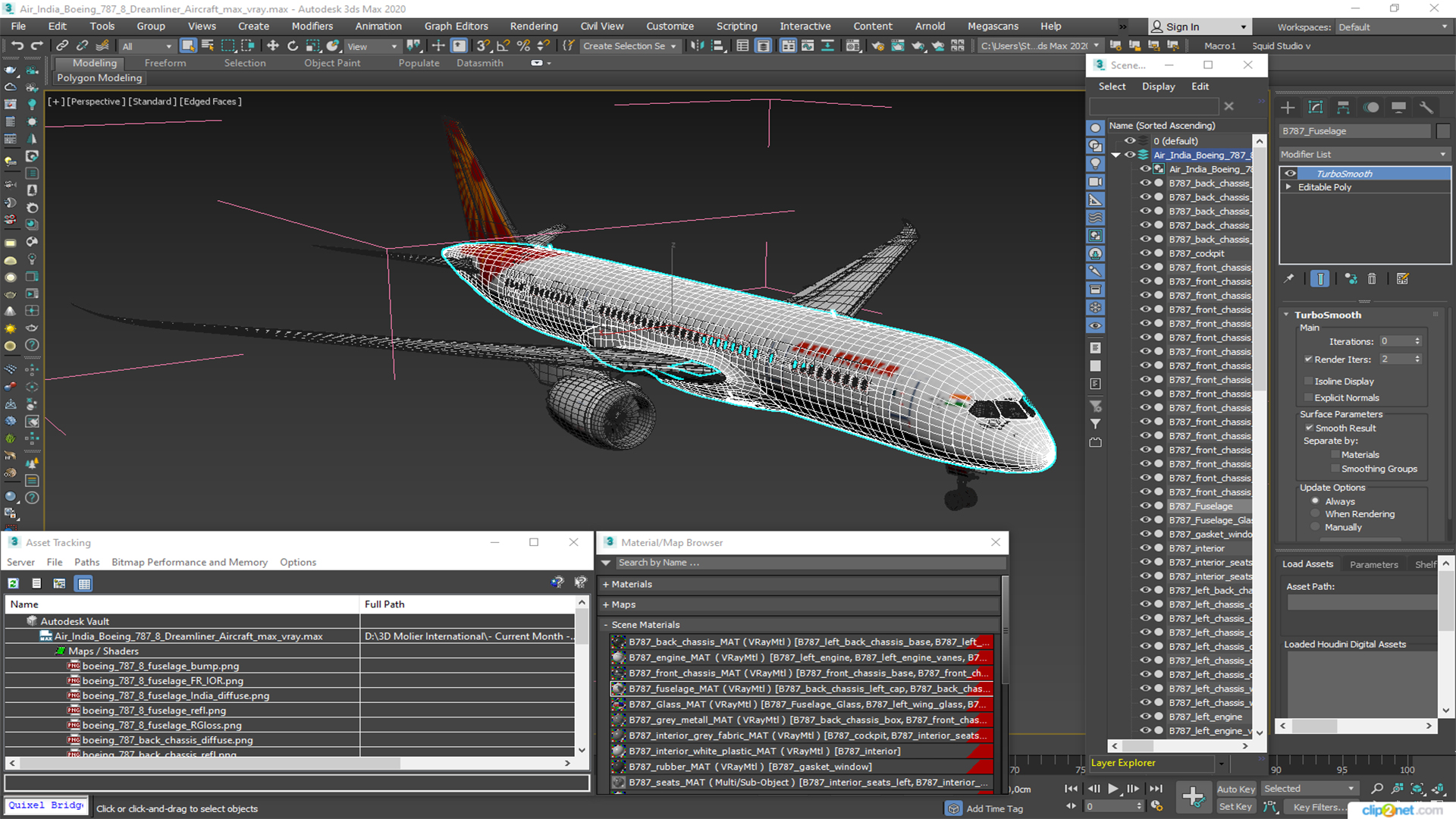Switch to the Object Paint ribbon tab
Screen dimensions: 1456x819
[x=332, y=63]
